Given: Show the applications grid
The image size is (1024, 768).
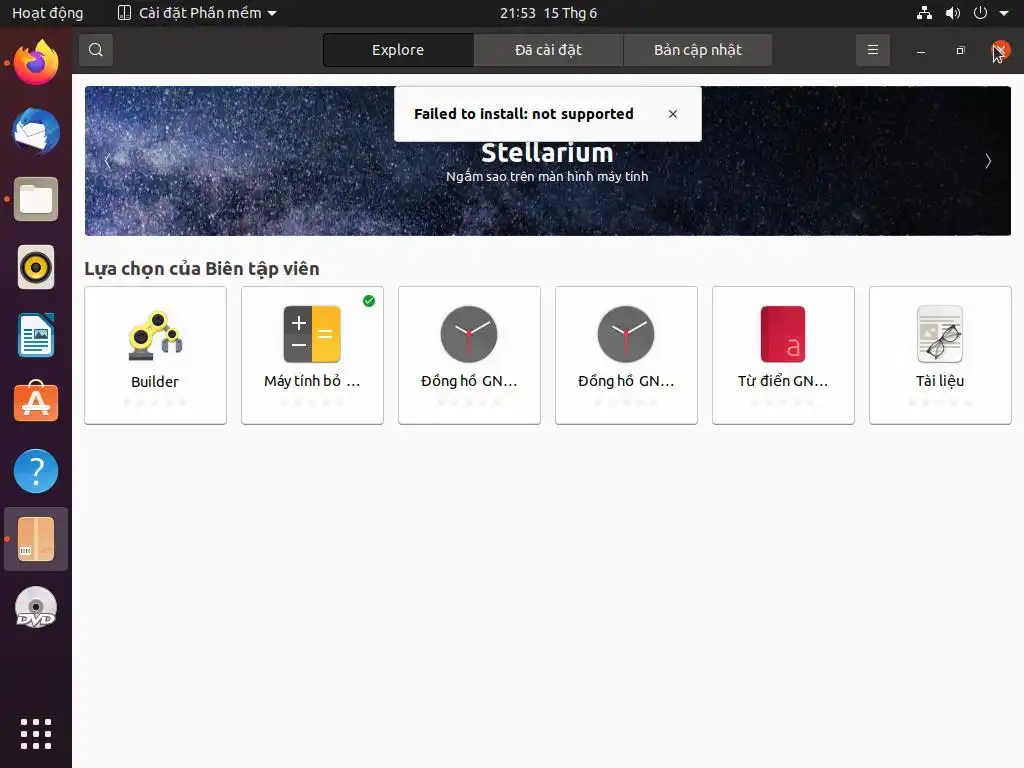Looking at the screenshot, I should pyautogui.click(x=36, y=734).
